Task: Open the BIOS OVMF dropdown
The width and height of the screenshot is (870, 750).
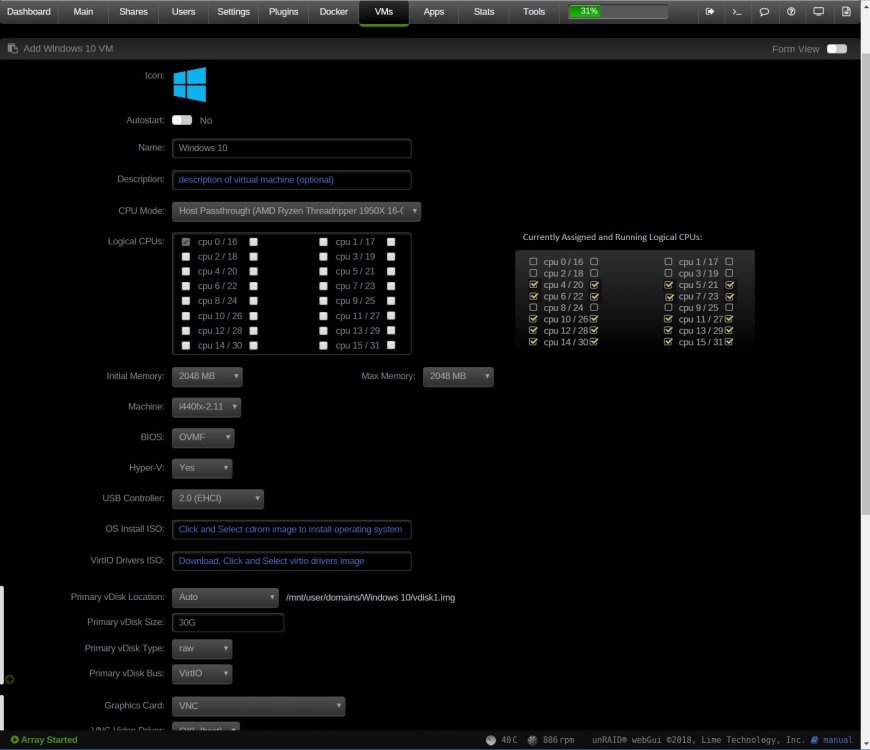Action: (x=203, y=438)
